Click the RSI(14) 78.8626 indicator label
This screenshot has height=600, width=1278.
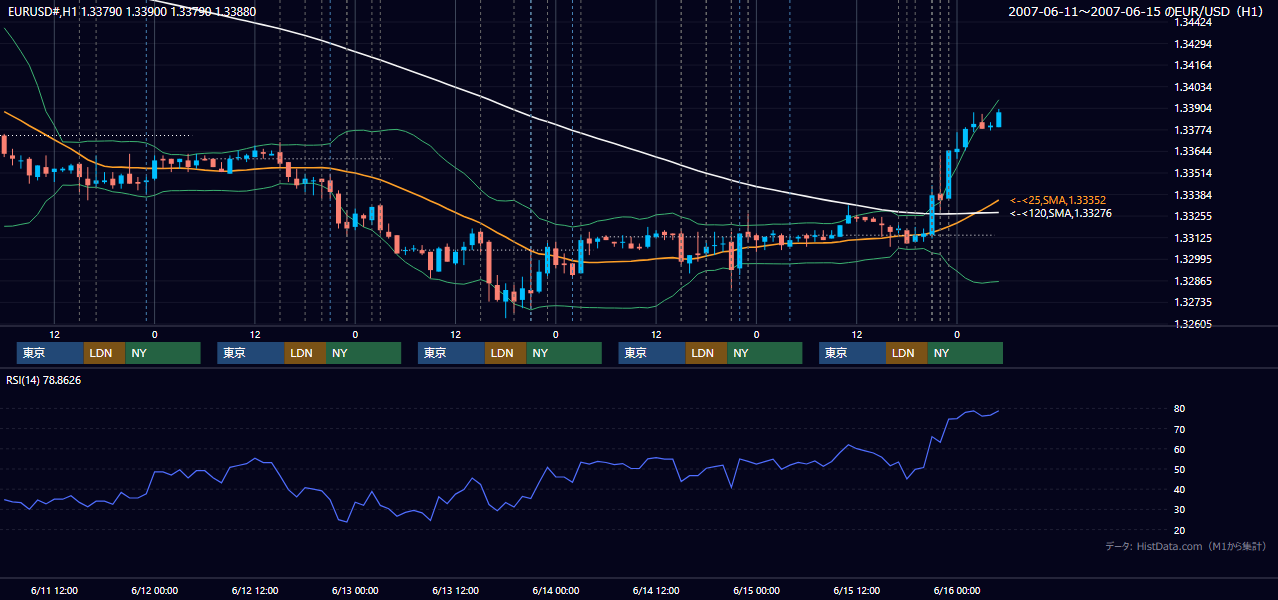[44, 380]
